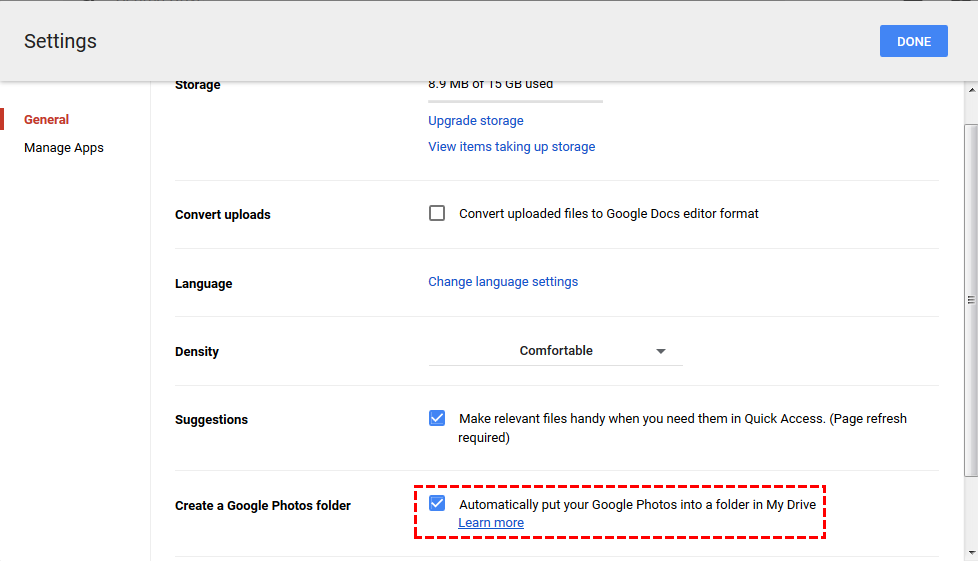Image resolution: width=978 pixels, height=561 pixels.
Task: Click 'Automatically put your Google Photos' label text
Action: pyautogui.click(x=637, y=505)
